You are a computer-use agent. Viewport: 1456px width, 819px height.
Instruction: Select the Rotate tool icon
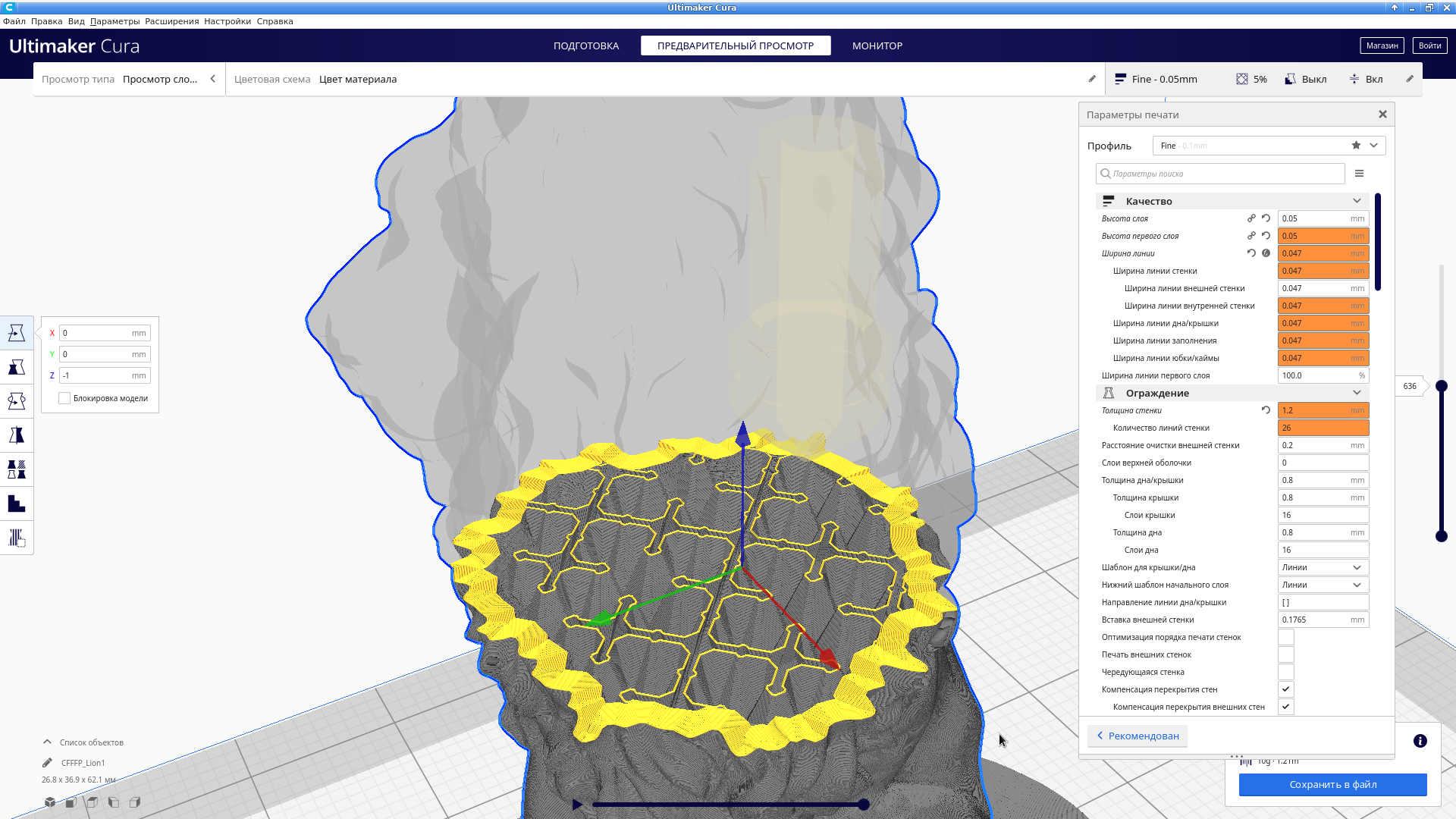17,401
